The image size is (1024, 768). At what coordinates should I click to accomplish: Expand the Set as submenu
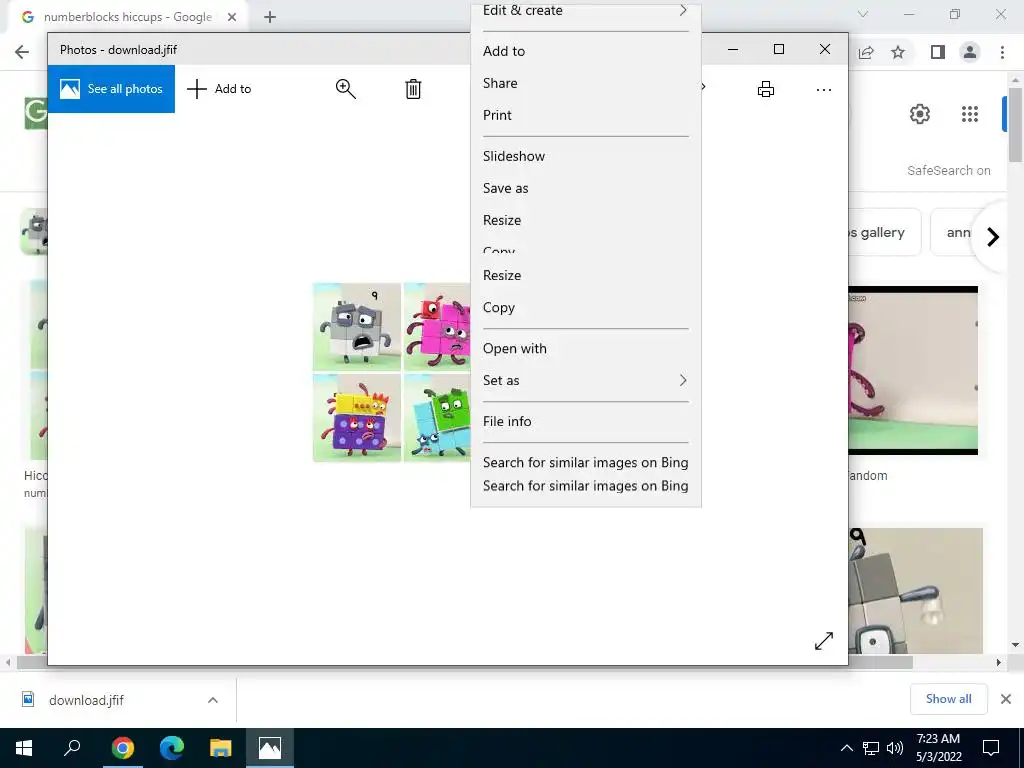[x=585, y=380]
